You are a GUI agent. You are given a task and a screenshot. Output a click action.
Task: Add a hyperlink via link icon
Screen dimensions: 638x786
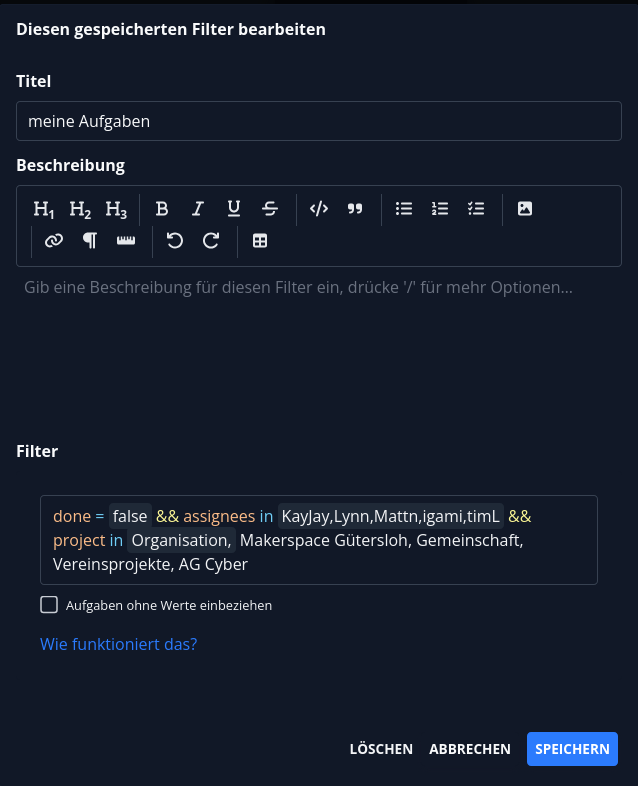(x=54, y=241)
